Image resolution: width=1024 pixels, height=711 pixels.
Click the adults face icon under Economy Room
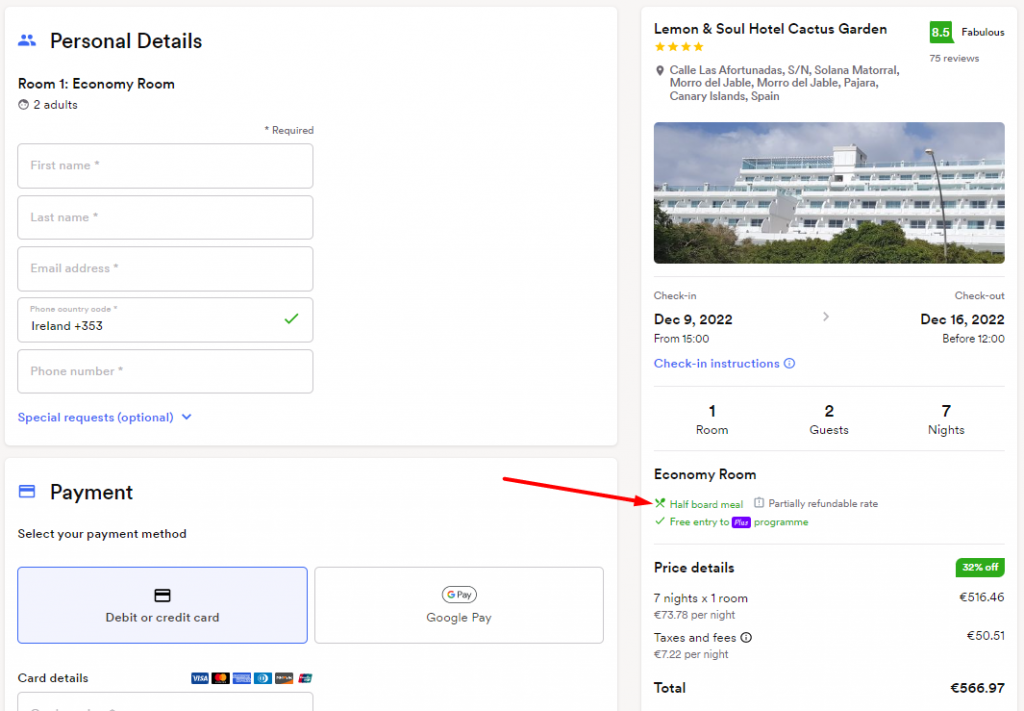pyautogui.click(x=24, y=104)
